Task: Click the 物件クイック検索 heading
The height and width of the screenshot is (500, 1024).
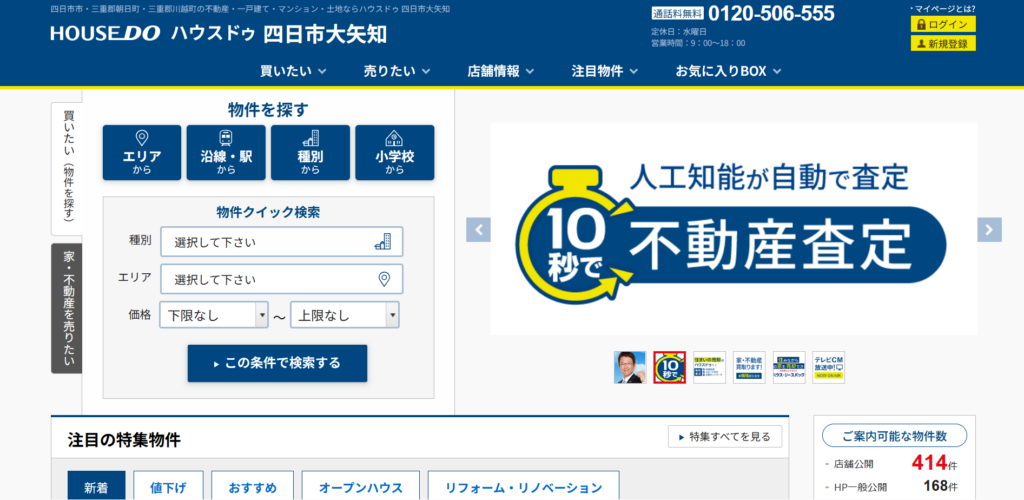Action: 268,212
